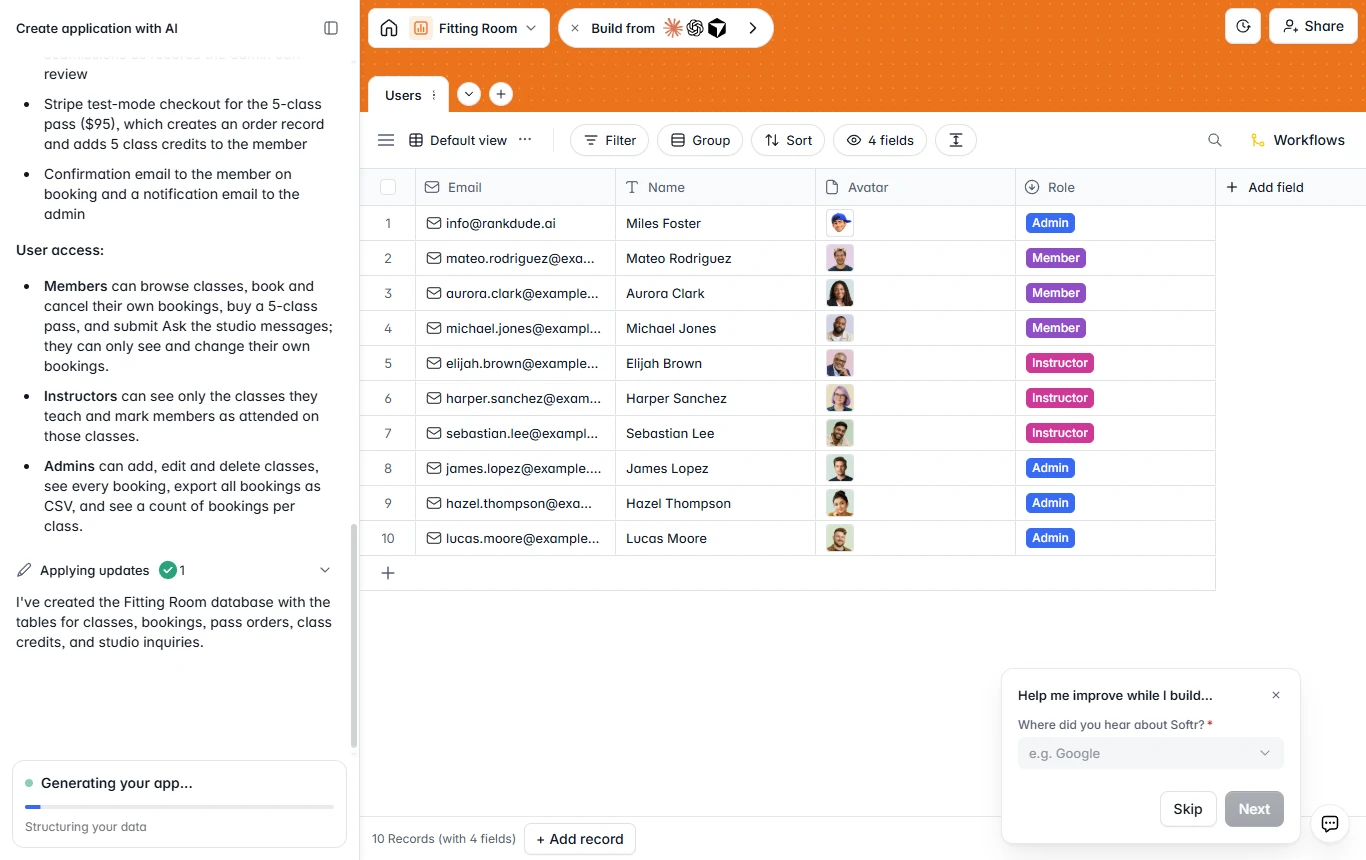Screen dimensions: 1366x860
Task: Click Hazel Thompson's avatar thumbnail
Action: pos(840,503)
